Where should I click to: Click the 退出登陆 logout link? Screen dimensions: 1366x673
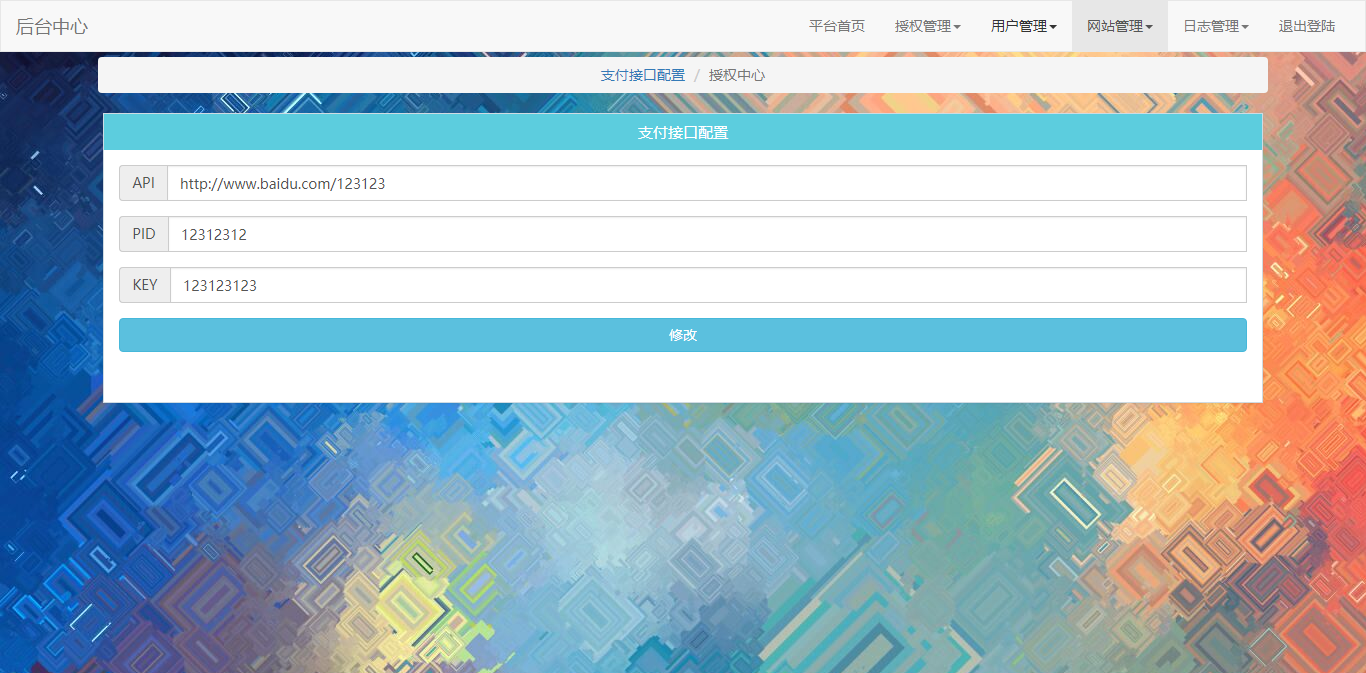pyautogui.click(x=1306, y=26)
